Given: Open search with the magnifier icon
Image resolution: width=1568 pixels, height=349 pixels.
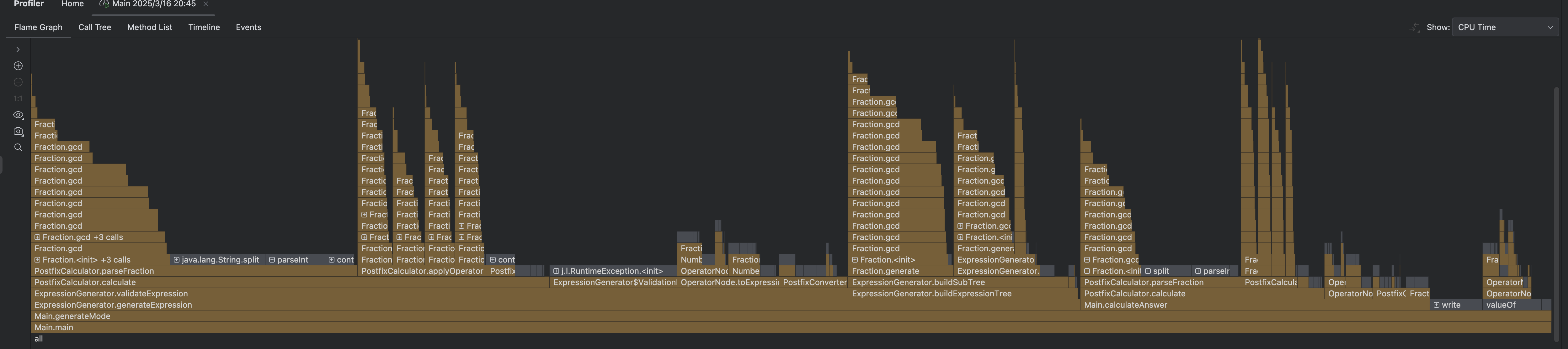Looking at the screenshot, I should (x=18, y=147).
